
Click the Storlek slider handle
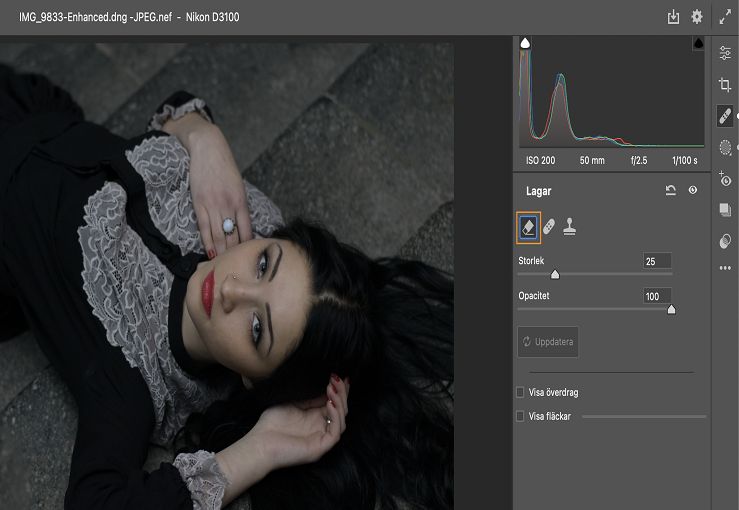pos(555,274)
